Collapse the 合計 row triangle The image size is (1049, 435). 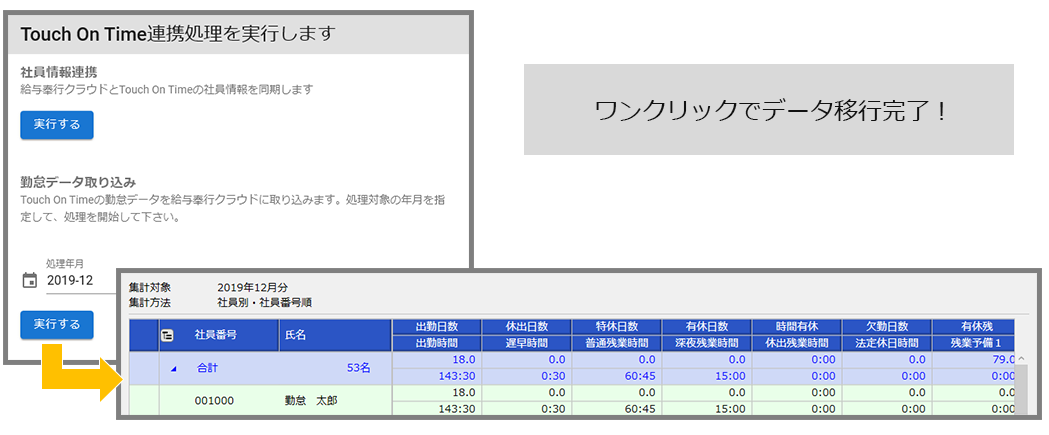(175, 368)
